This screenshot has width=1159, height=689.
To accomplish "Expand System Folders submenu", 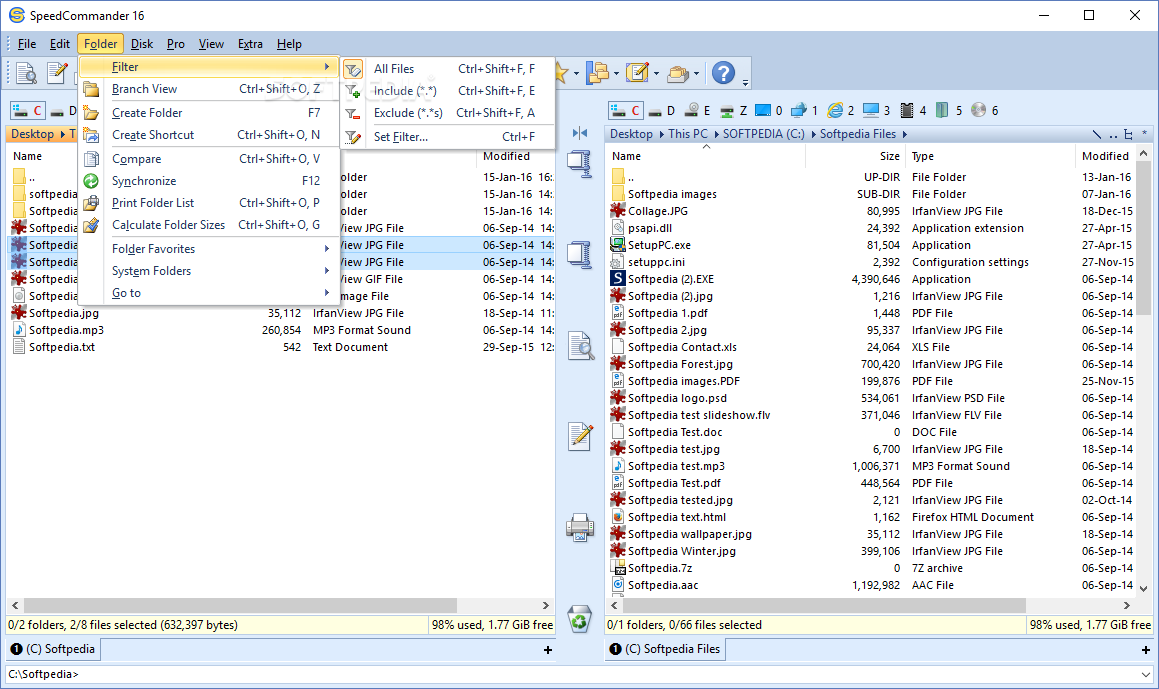I will (327, 271).
